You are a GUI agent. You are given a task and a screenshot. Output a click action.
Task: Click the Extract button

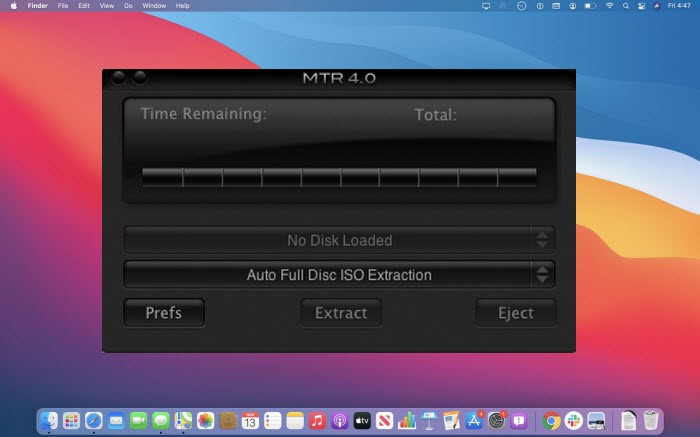pos(341,313)
